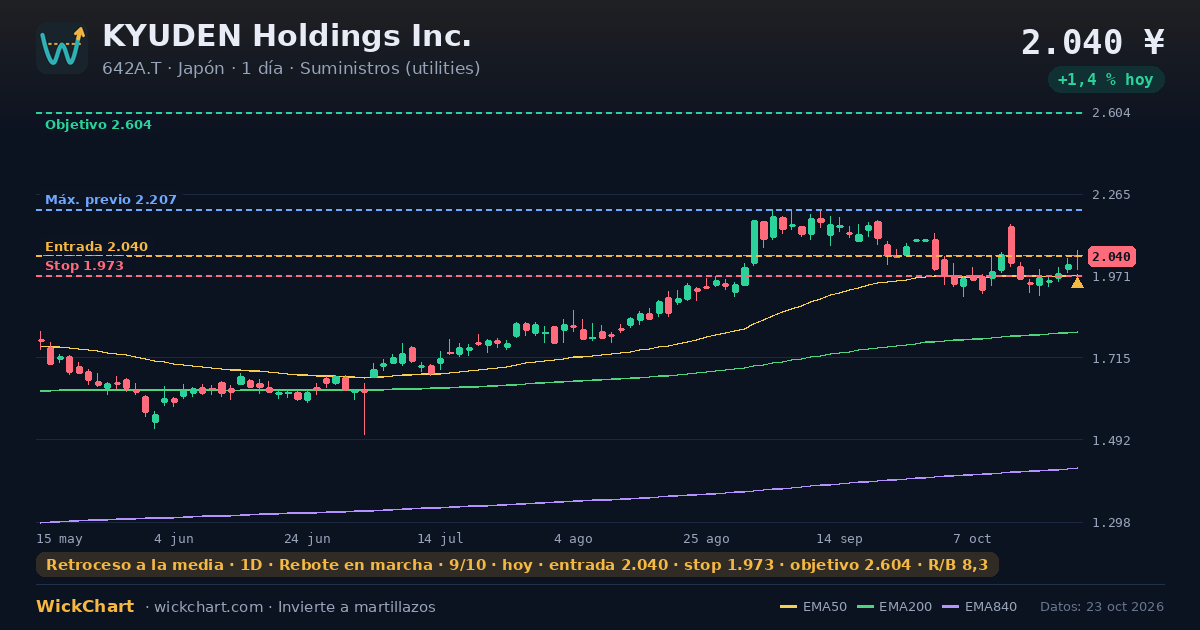Click the WickChart logo icon
Viewport: 1200px width, 630px height.
tap(62, 48)
